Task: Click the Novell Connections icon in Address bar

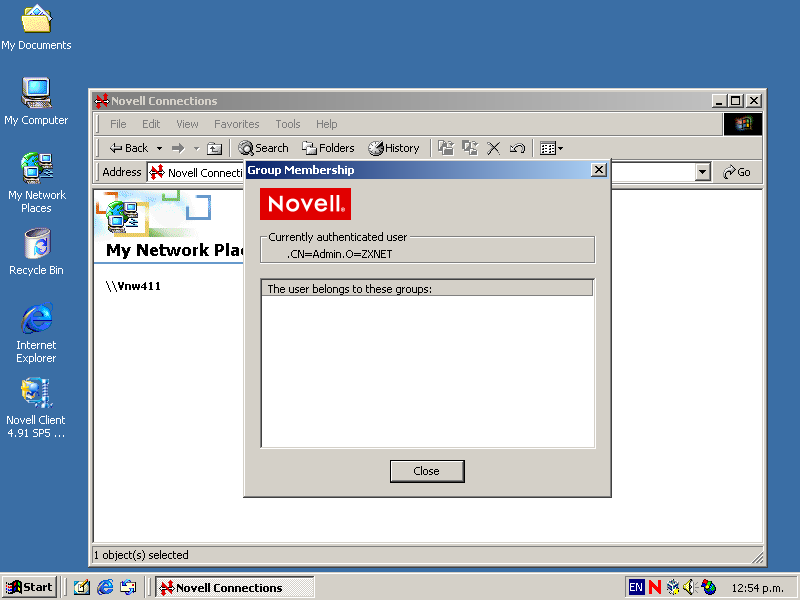Action: click(157, 172)
